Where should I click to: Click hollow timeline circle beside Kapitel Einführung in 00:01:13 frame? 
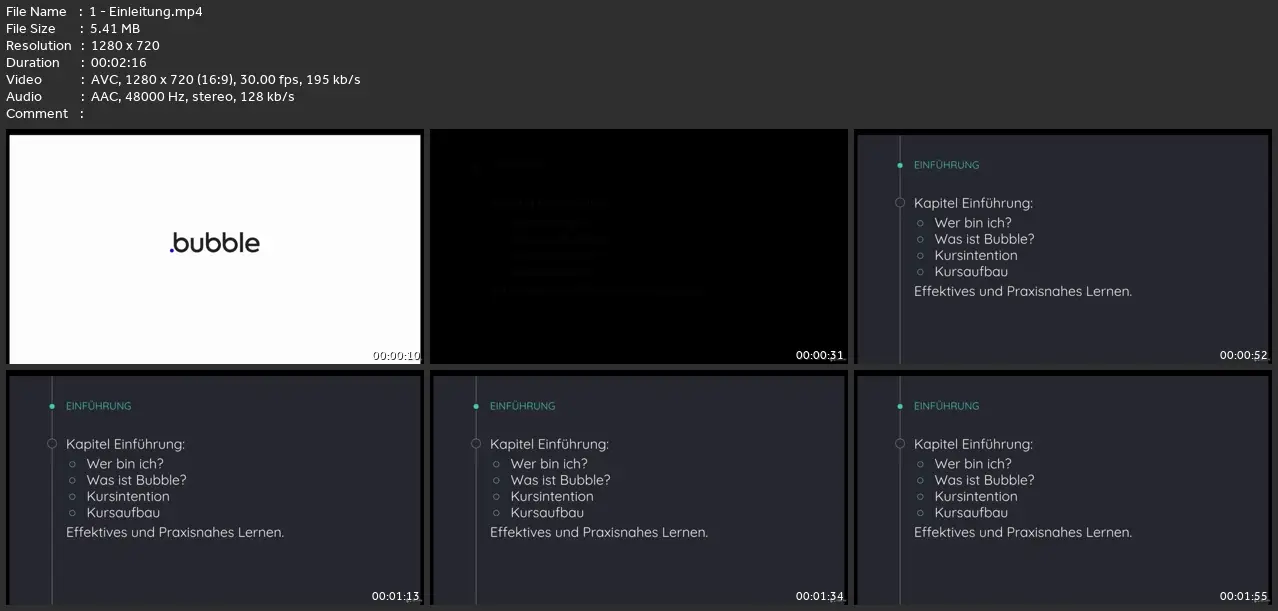(52, 444)
